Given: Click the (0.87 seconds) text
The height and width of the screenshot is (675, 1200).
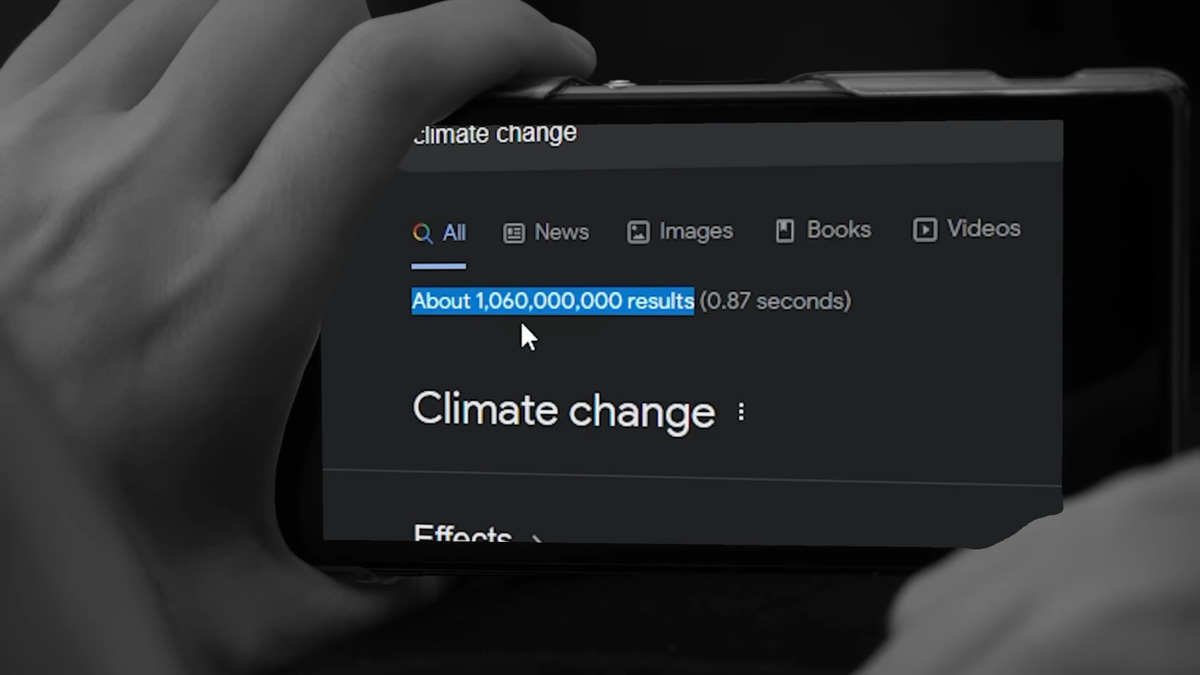Looking at the screenshot, I should coord(775,300).
